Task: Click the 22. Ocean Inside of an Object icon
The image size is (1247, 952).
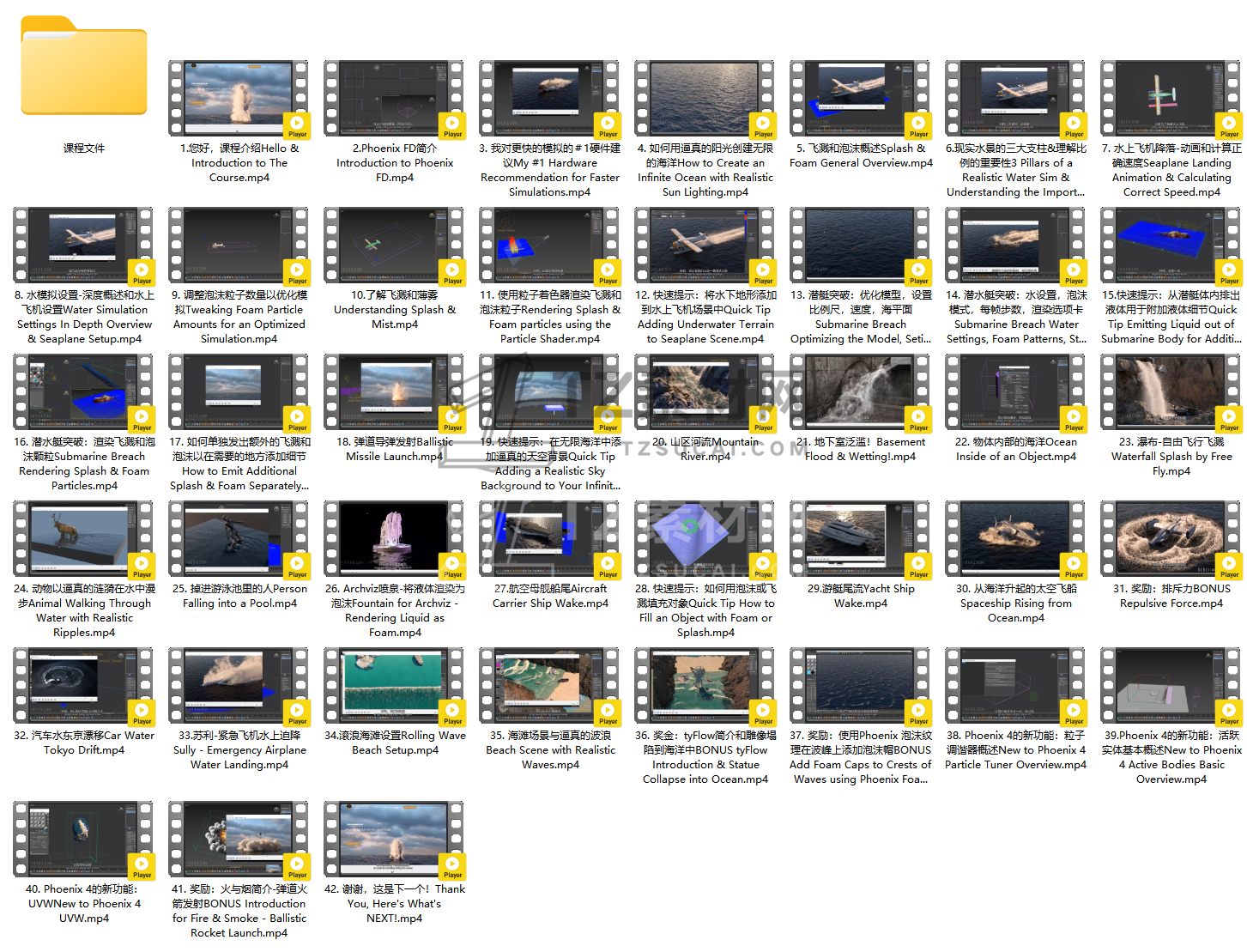Action: (1016, 393)
